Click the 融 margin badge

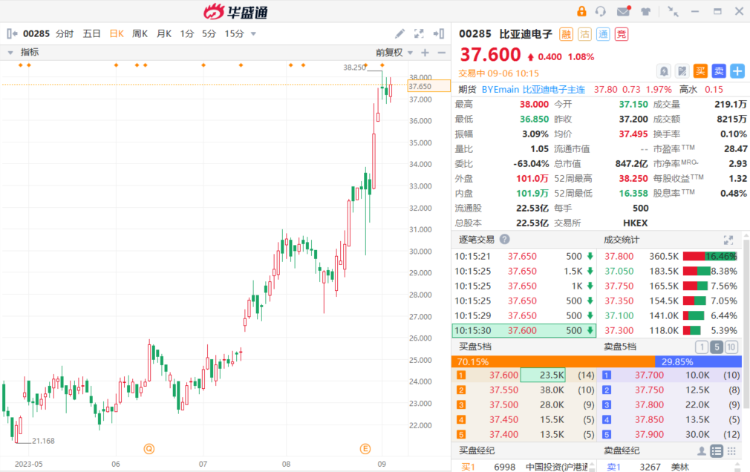tap(566, 34)
